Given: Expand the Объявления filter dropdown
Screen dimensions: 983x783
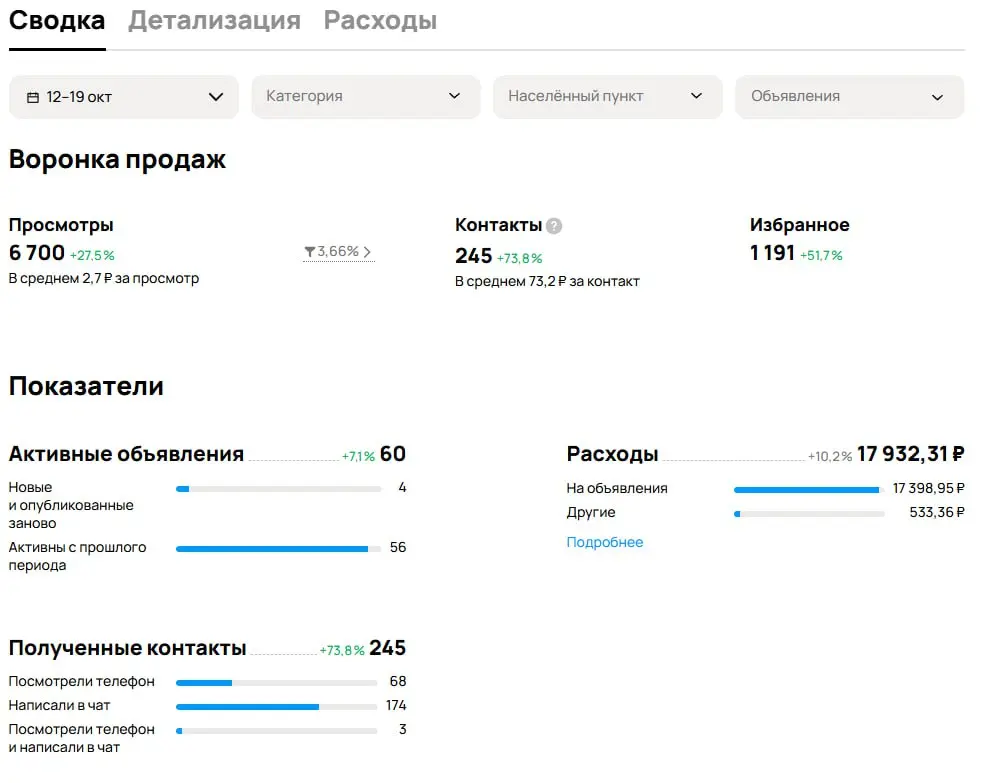Looking at the screenshot, I should pos(849,96).
